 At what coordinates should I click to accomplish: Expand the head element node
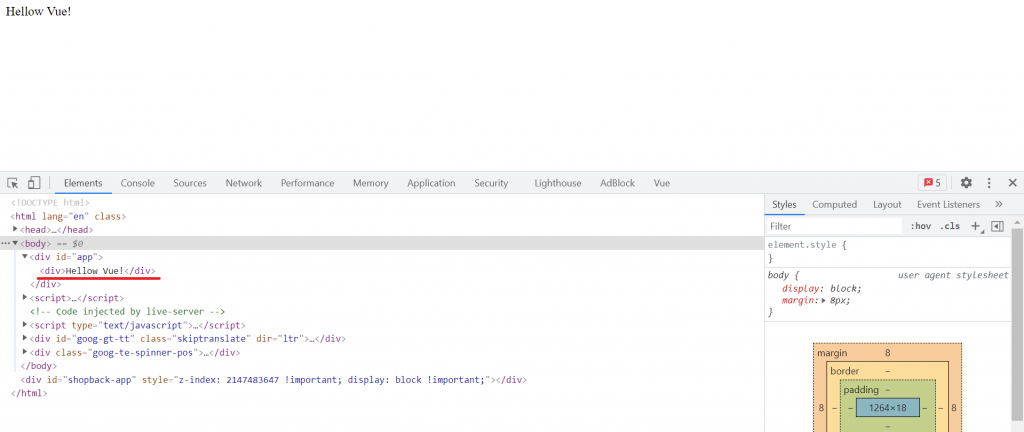click(15, 229)
